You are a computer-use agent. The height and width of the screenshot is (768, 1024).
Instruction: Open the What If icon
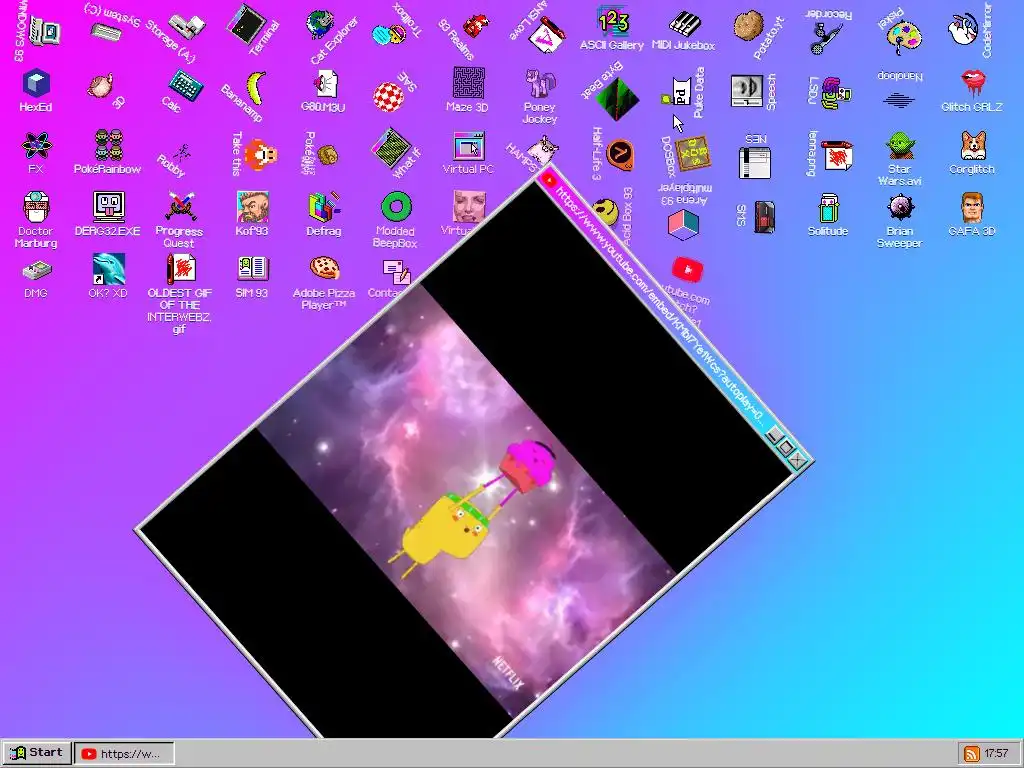coord(391,148)
